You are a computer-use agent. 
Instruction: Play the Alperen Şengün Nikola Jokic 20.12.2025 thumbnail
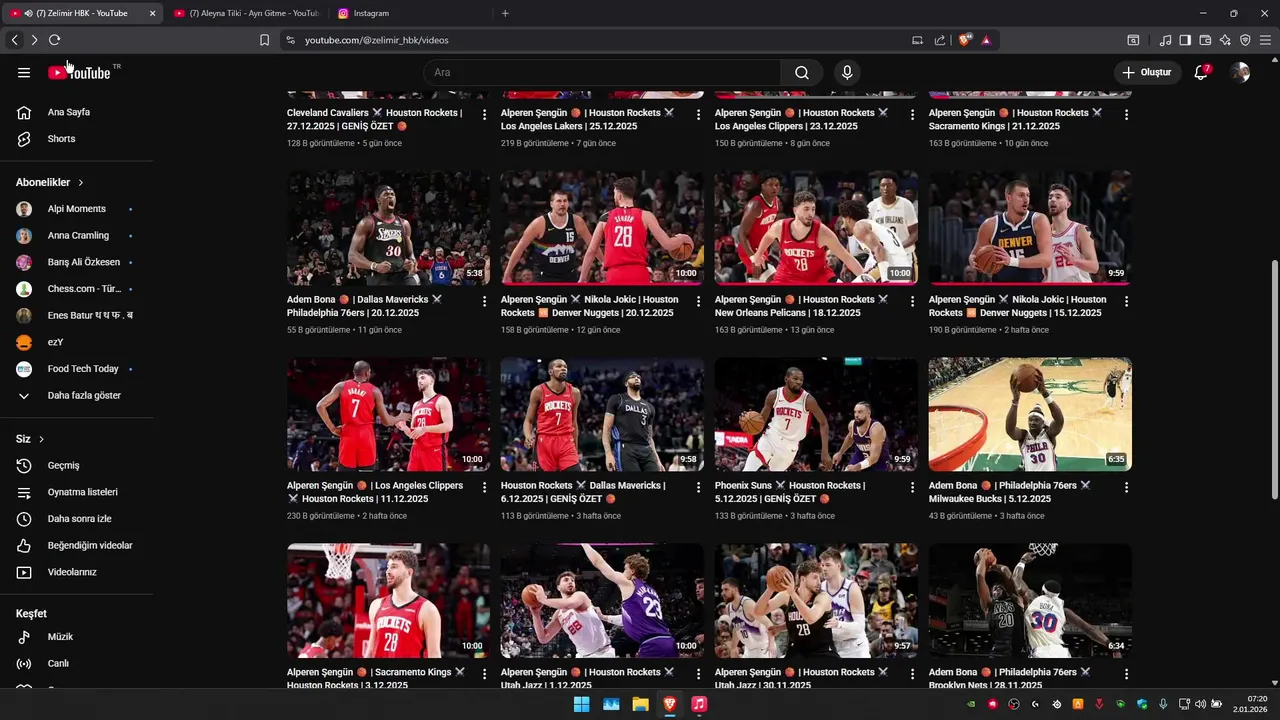602,228
